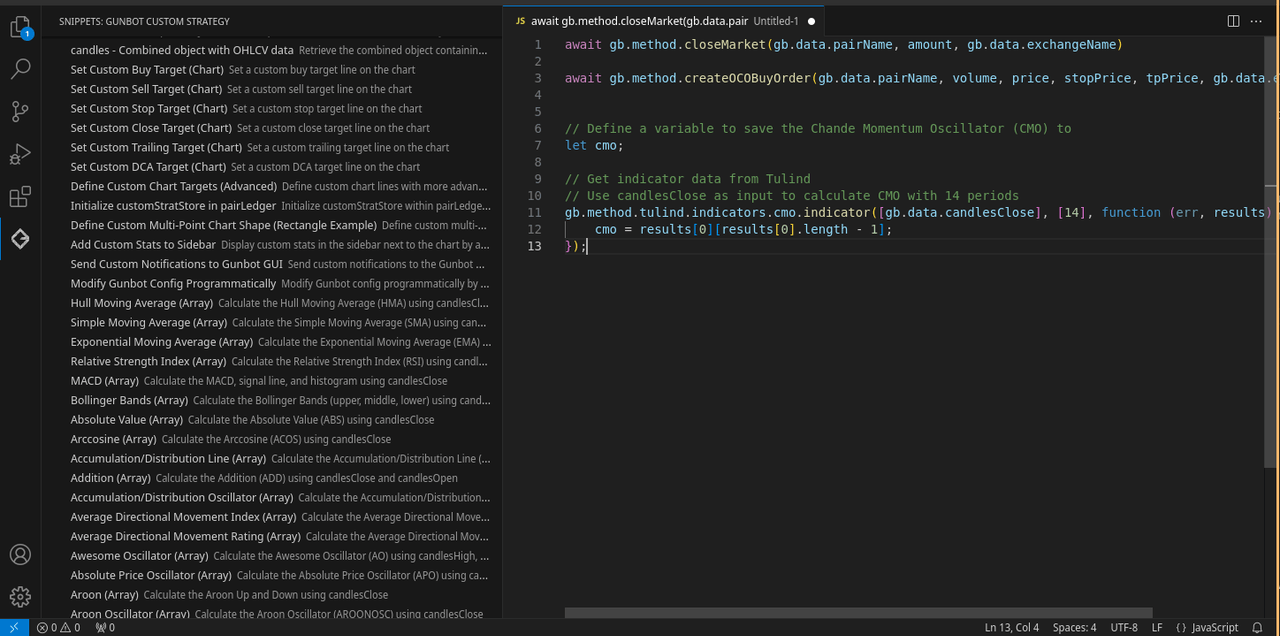Select 'Hull Moving Average (Array)' snippet
Image resolution: width=1280 pixels, height=636 pixels.
(272, 303)
